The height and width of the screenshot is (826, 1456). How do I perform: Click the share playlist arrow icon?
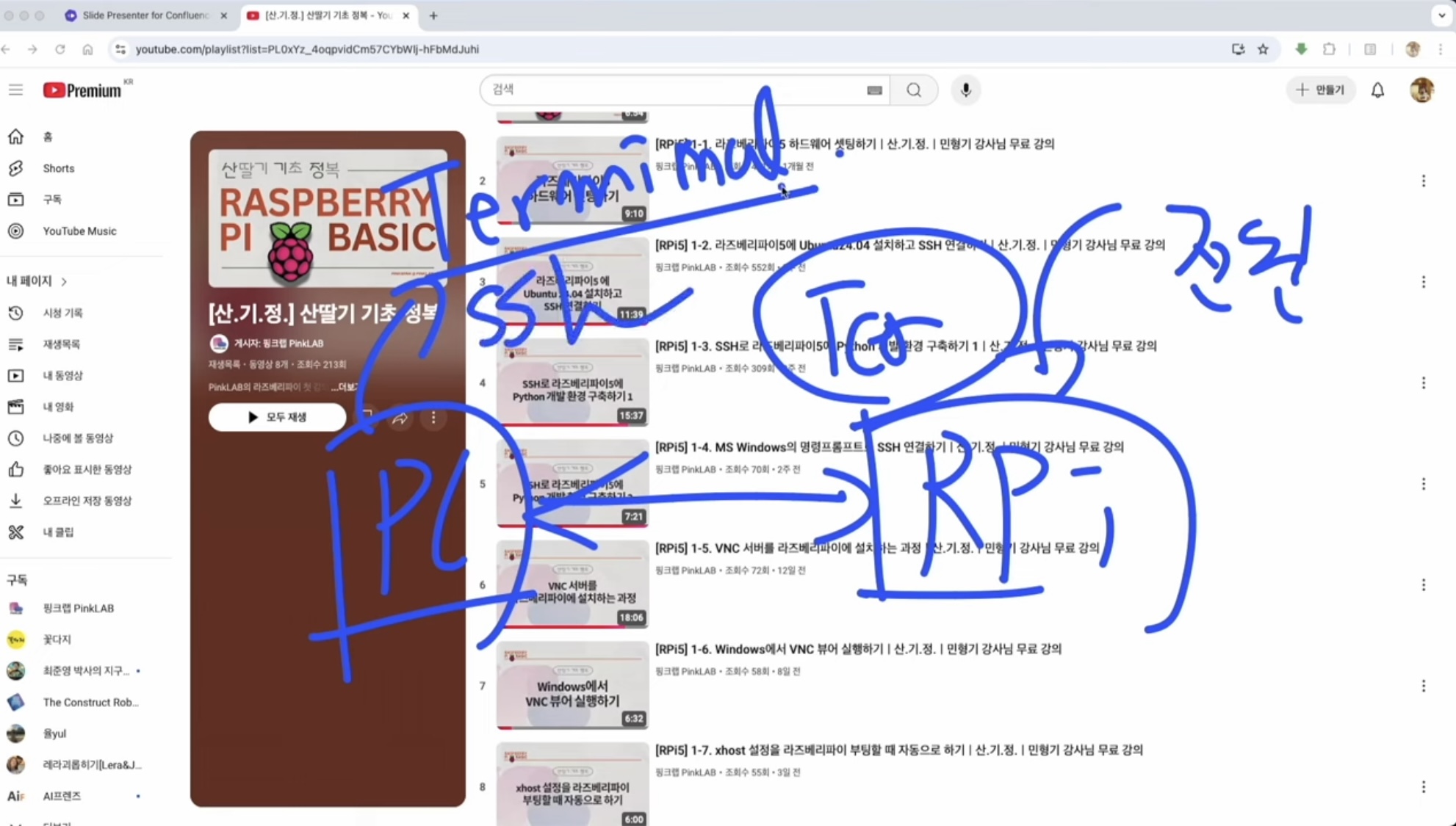click(400, 418)
